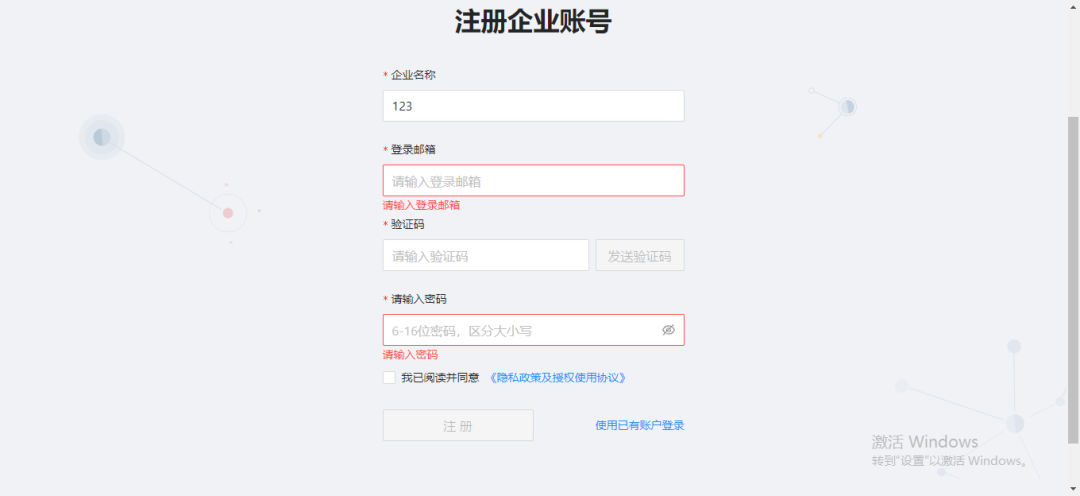Click the 注册 submit button
Viewport: 1080px width, 496px height.
click(x=458, y=425)
